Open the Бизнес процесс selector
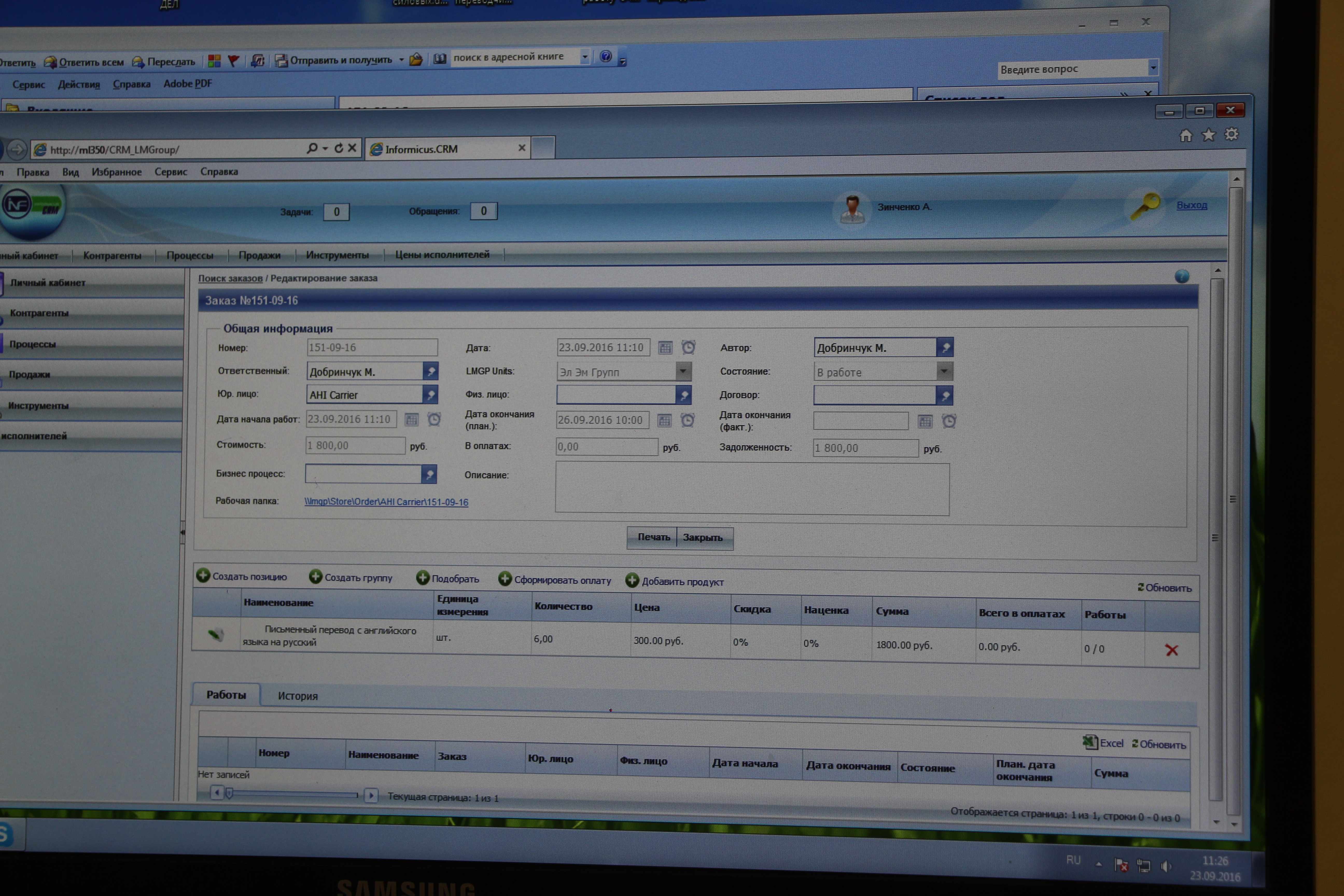 tap(429, 474)
